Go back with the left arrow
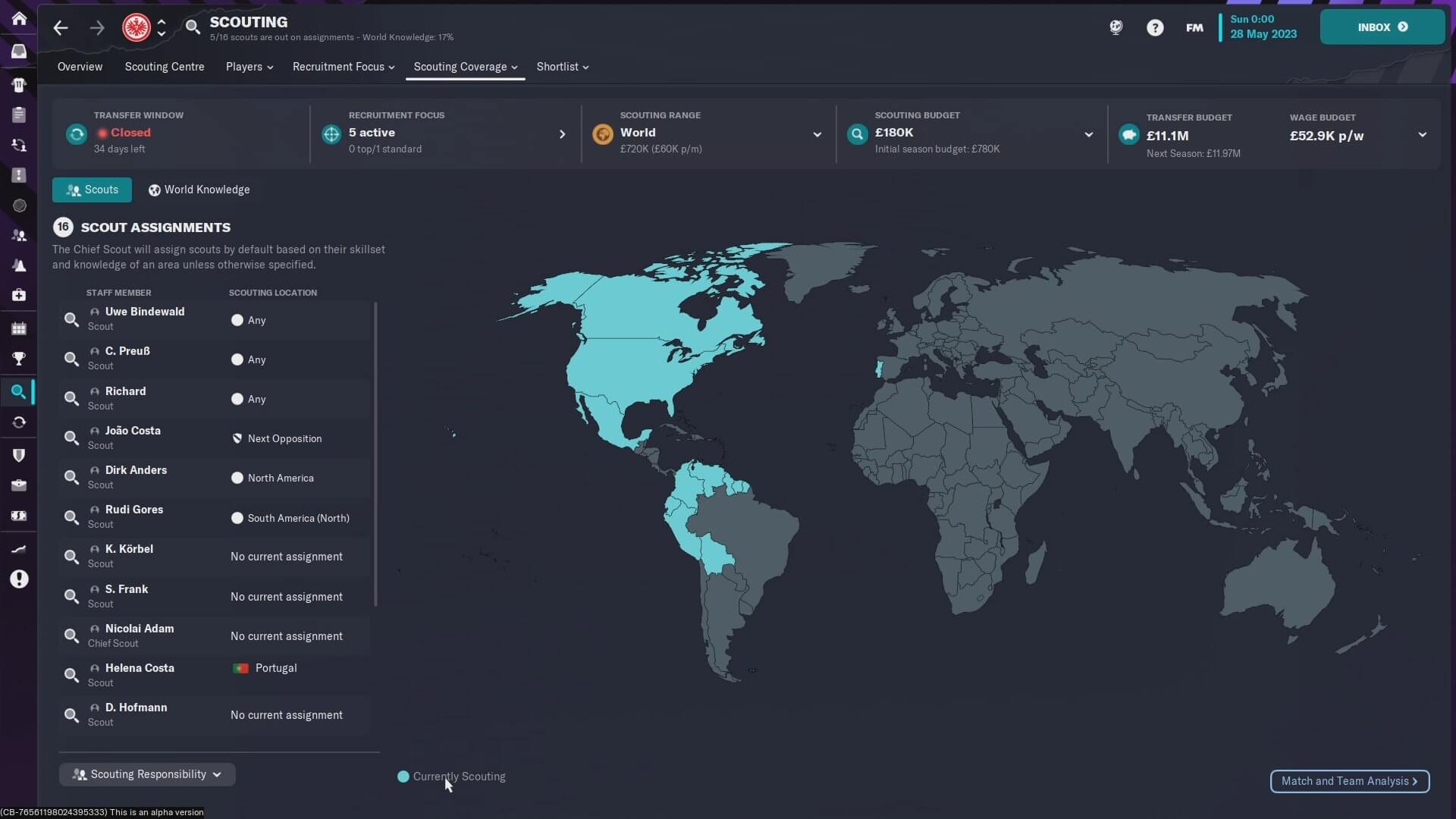Image resolution: width=1456 pixels, height=819 pixels. click(x=61, y=28)
